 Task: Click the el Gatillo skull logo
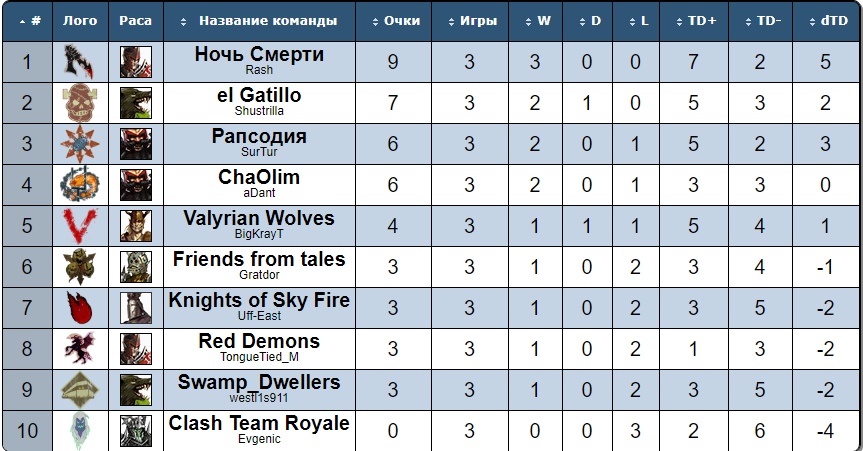coord(80,103)
